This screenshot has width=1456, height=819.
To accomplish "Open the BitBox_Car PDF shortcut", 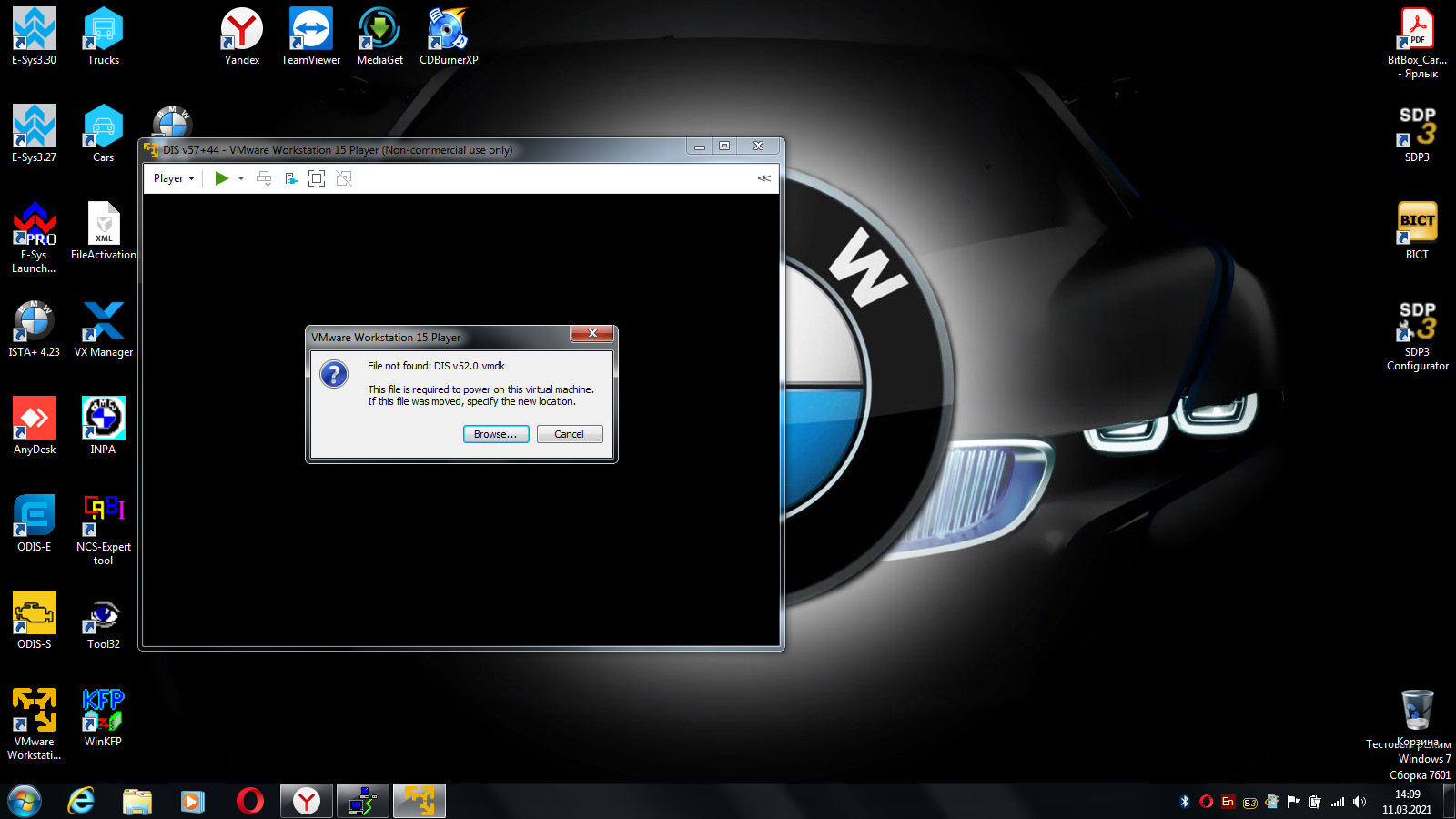I will pyautogui.click(x=1417, y=43).
